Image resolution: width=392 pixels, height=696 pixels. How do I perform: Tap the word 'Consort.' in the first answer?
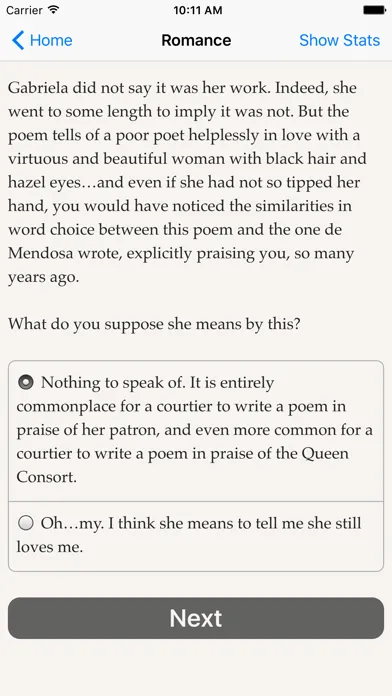[47, 477]
